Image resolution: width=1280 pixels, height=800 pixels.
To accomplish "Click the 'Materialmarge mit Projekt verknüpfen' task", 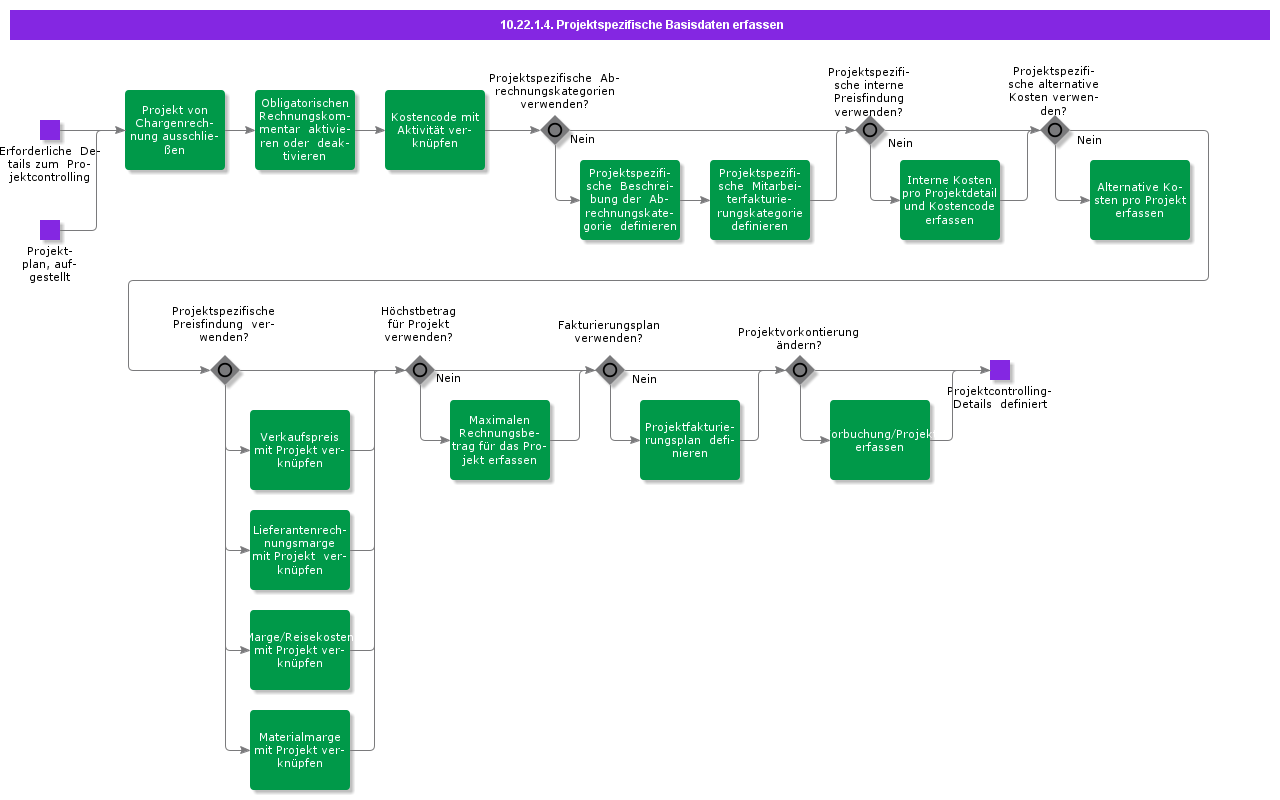I will (300, 750).
